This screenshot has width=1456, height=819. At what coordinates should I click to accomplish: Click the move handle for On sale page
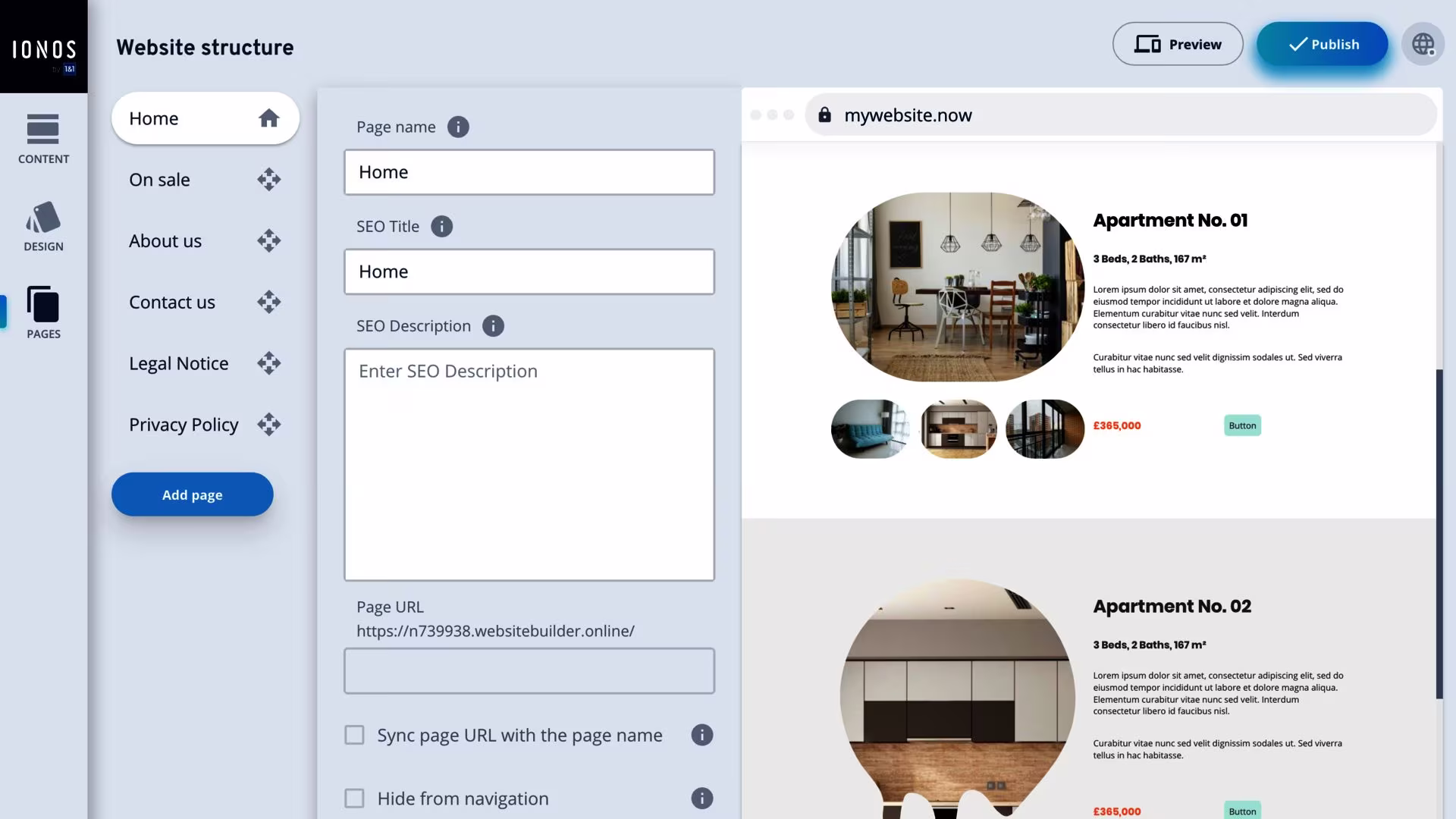click(269, 180)
